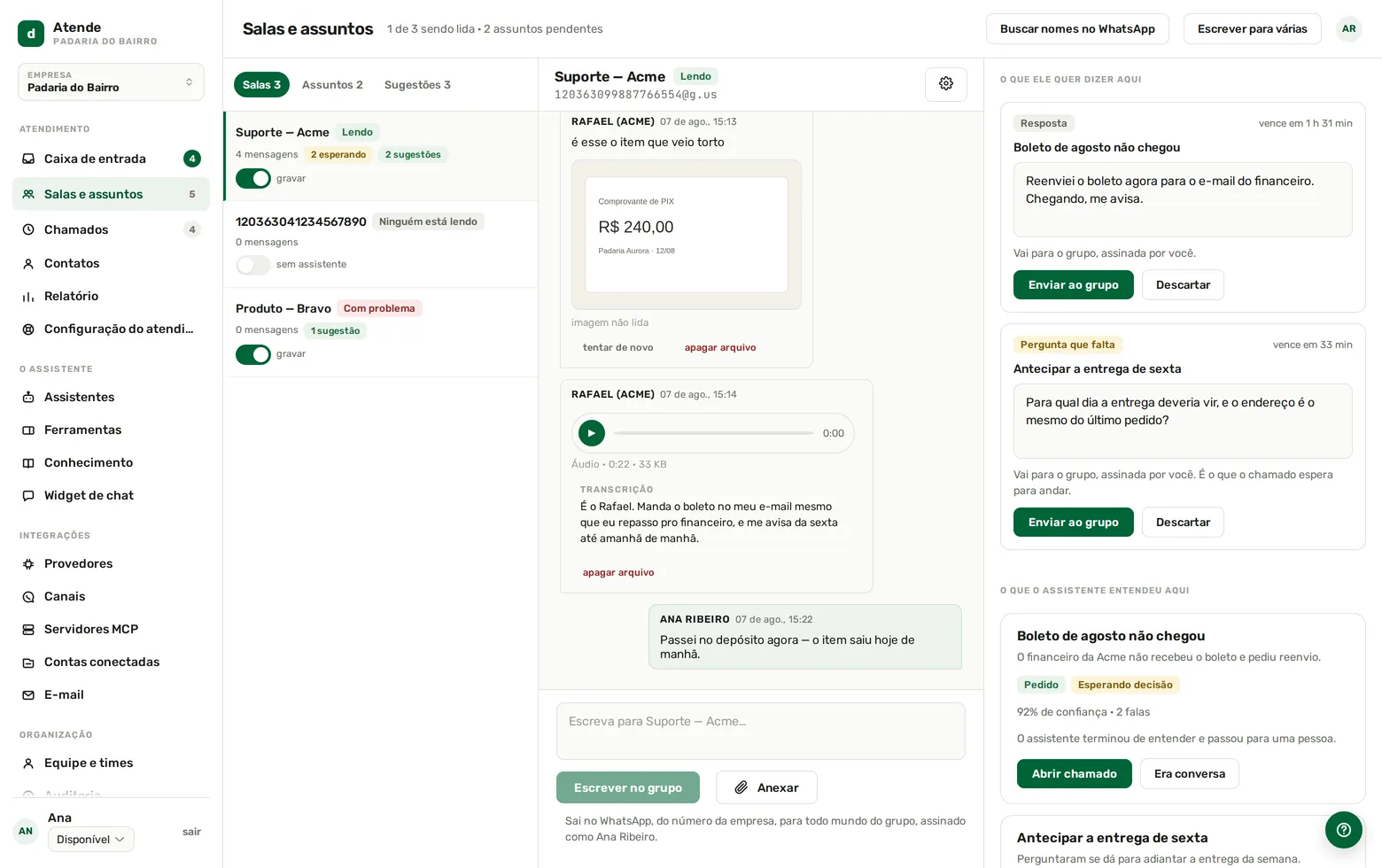Toggle gravar switch for Suporte — Acme
Viewport: 1382px width, 868px height.
pos(253,178)
